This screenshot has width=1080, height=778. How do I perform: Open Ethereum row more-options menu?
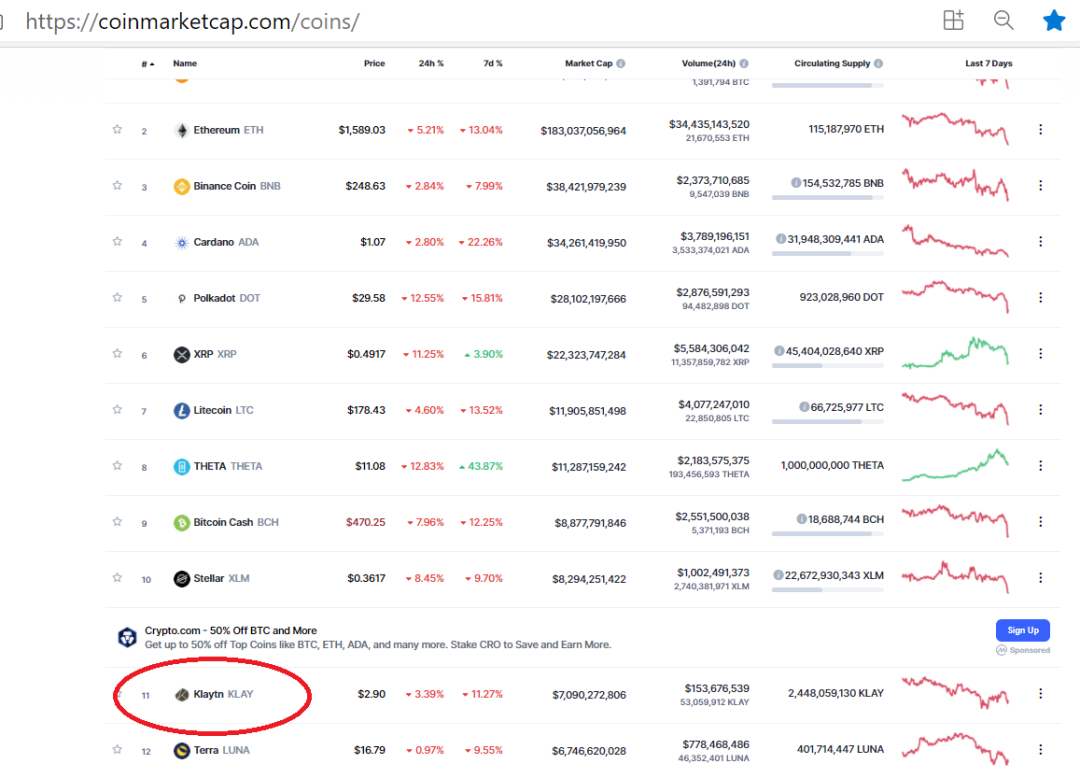(1040, 129)
